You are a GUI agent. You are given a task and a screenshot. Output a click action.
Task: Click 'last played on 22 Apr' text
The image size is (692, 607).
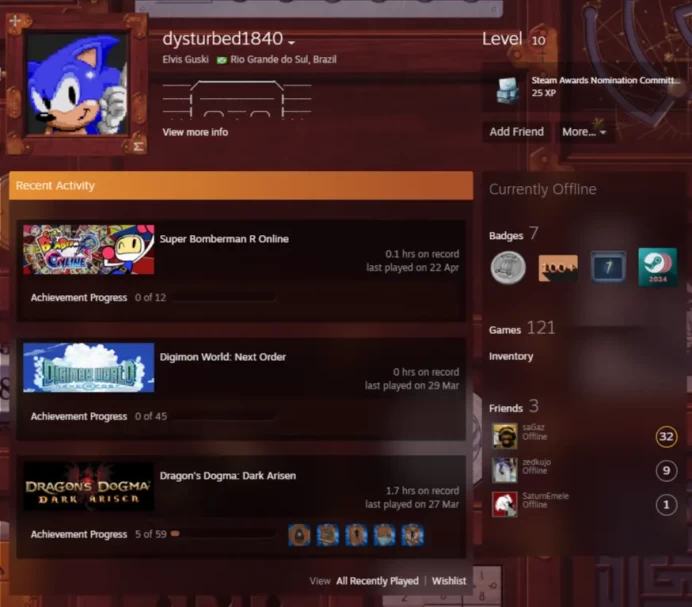(x=412, y=268)
